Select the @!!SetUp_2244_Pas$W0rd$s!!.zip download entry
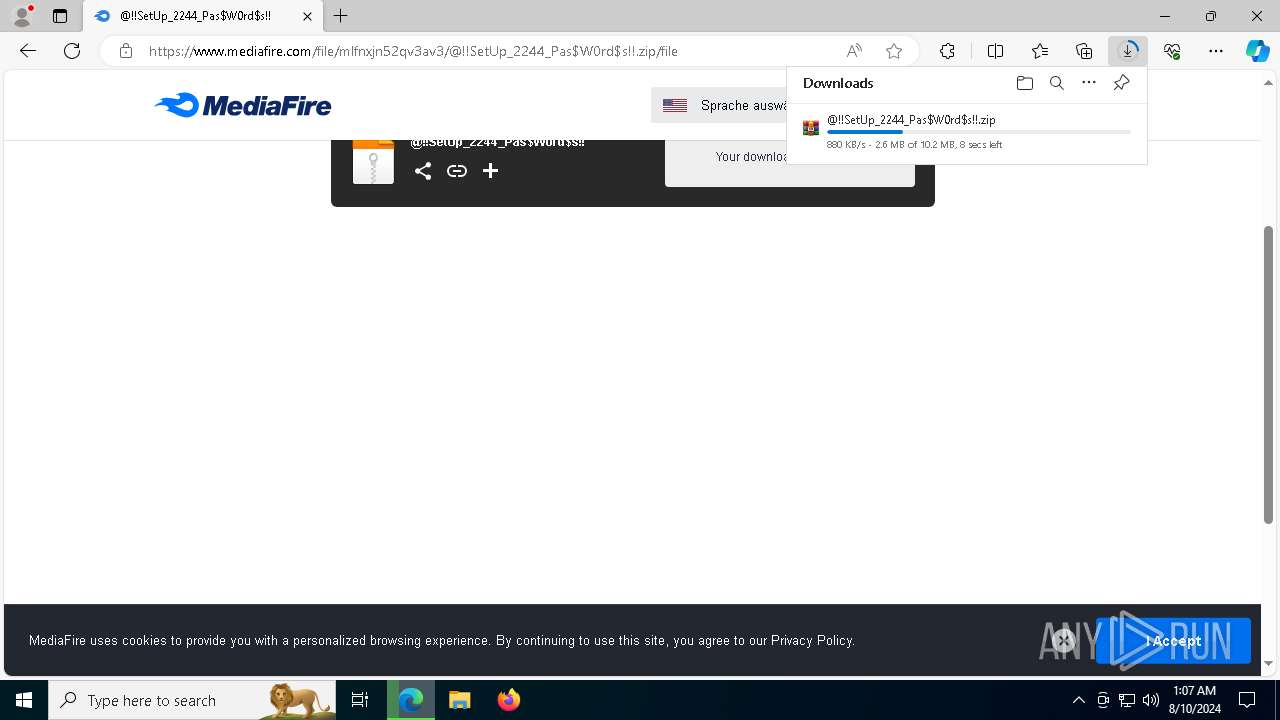This screenshot has height=720, width=1280. pyautogui.click(x=967, y=132)
